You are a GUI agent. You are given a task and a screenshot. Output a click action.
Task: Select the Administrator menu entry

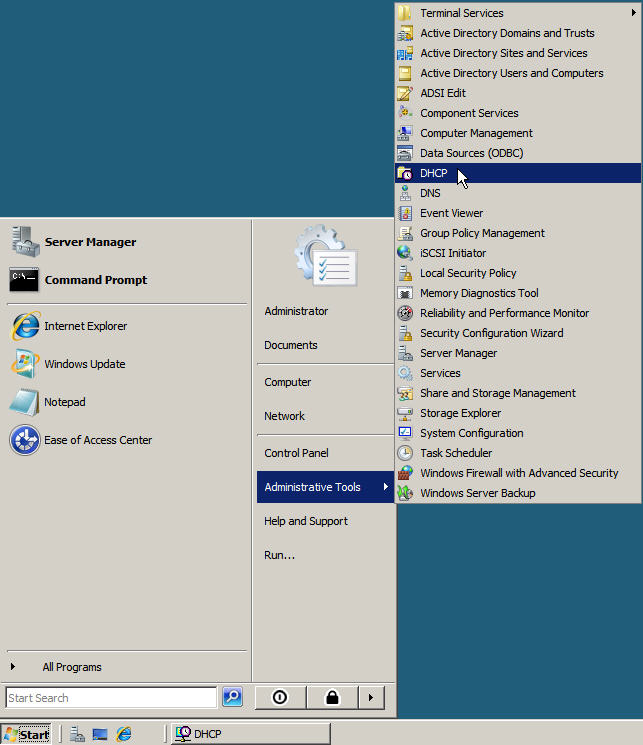pos(296,311)
